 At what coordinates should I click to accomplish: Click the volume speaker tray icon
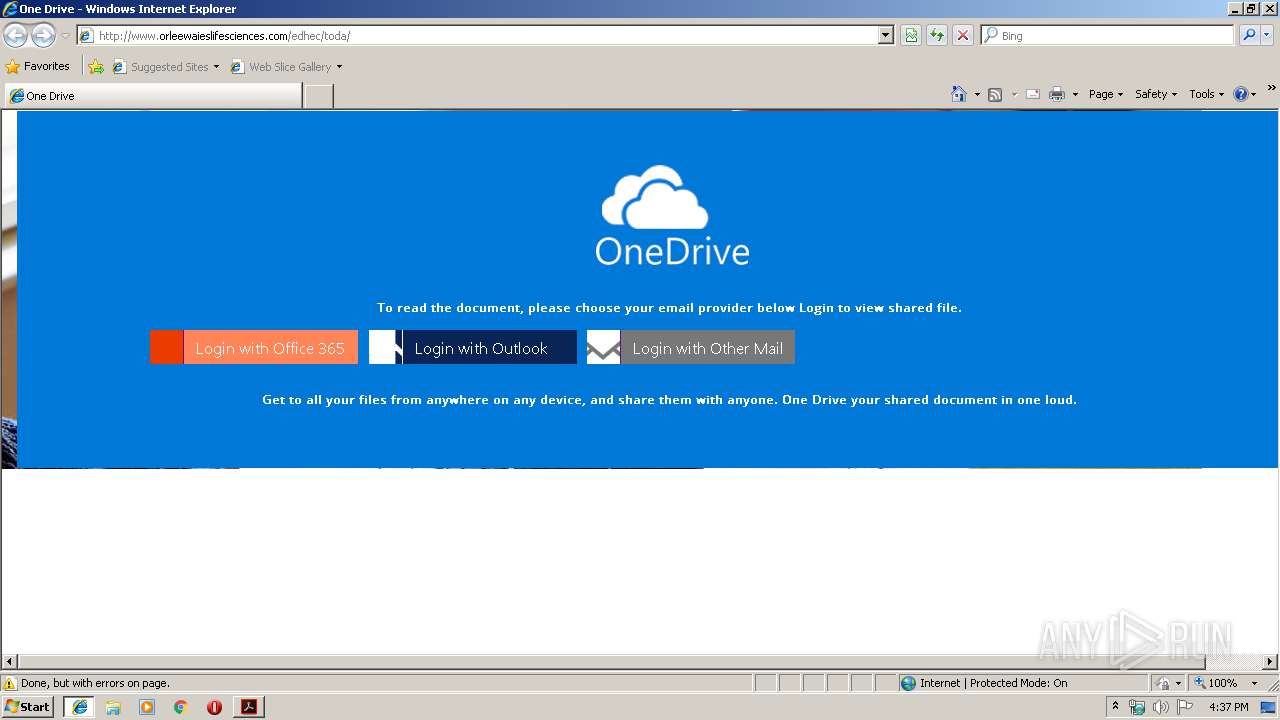(1160, 707)
